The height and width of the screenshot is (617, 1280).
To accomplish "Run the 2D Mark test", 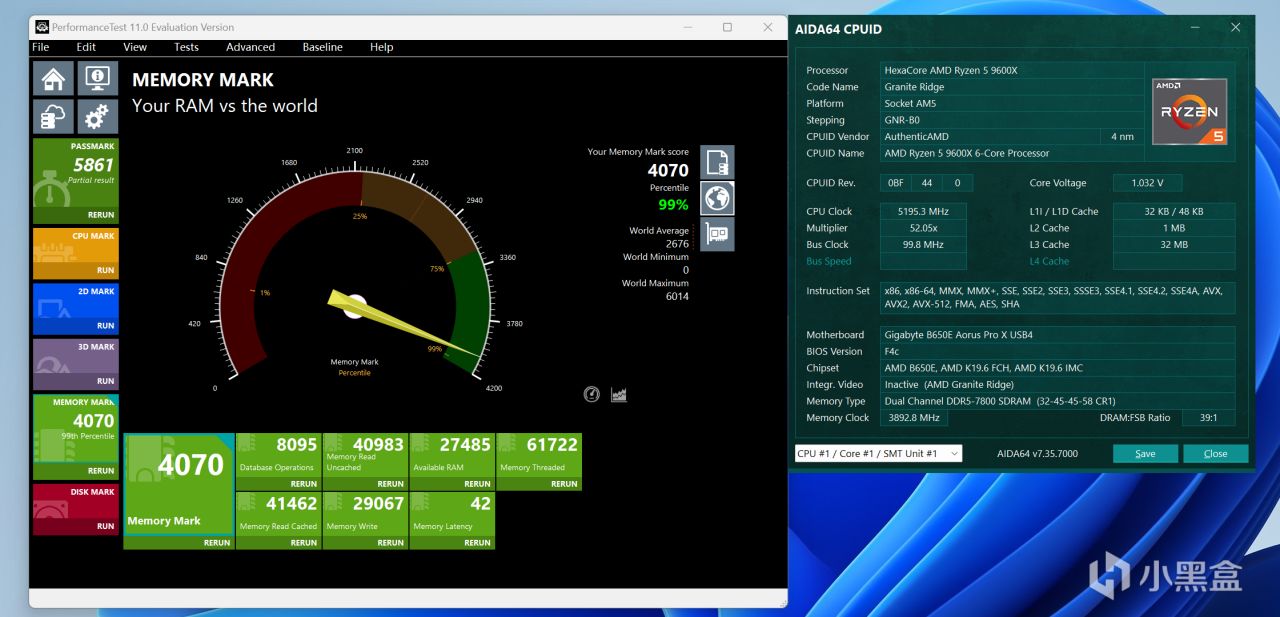I will click(105, 325).
